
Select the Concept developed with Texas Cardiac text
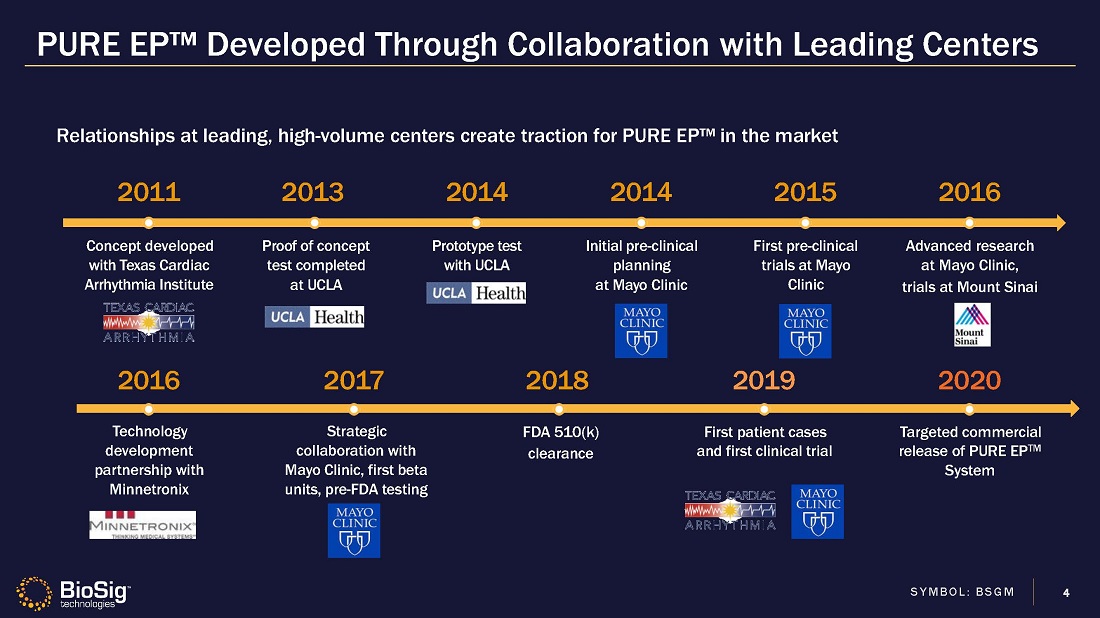coord(150,265)
